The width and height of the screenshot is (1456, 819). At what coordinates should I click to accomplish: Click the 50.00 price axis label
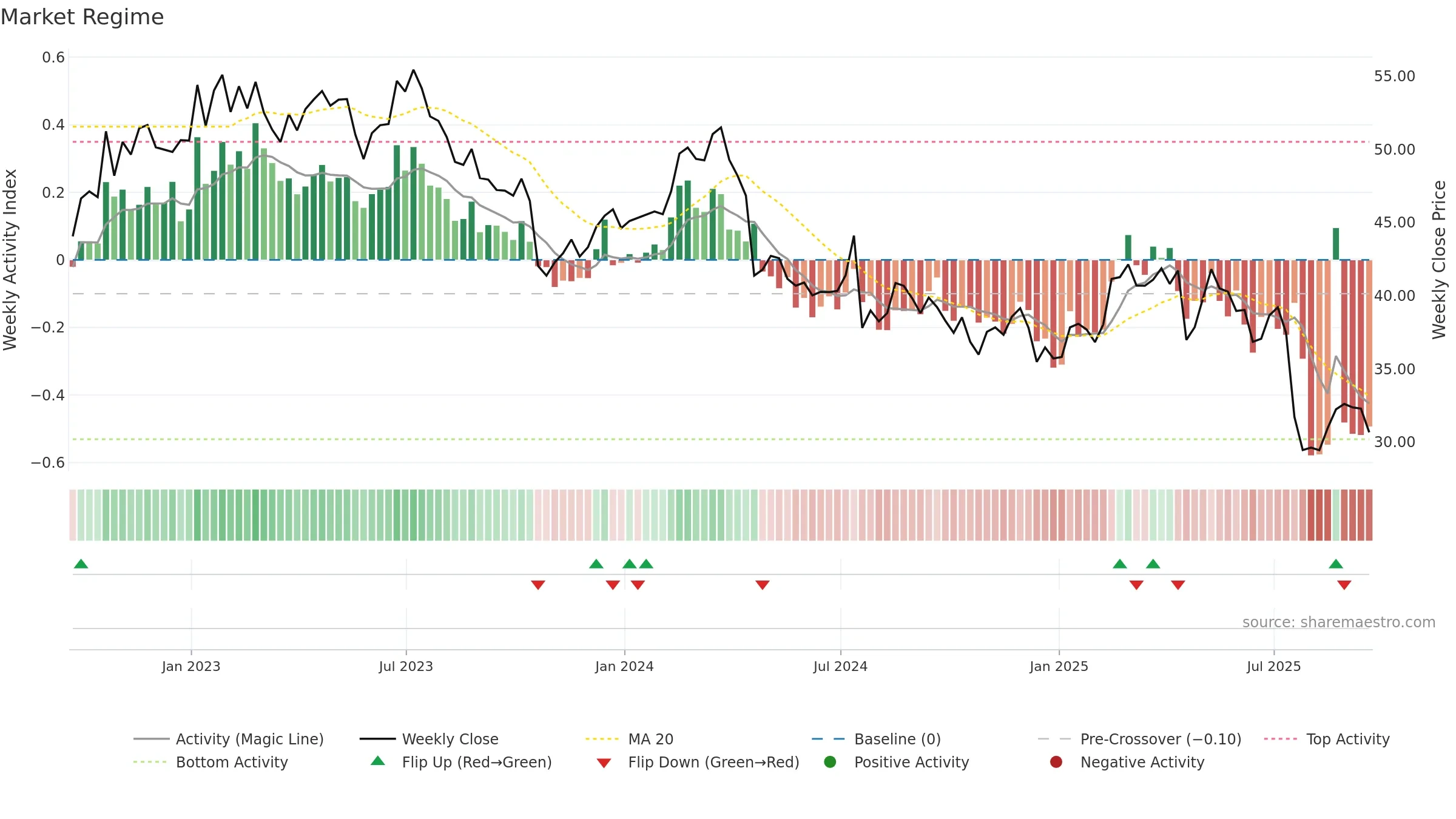point(1394,149)
